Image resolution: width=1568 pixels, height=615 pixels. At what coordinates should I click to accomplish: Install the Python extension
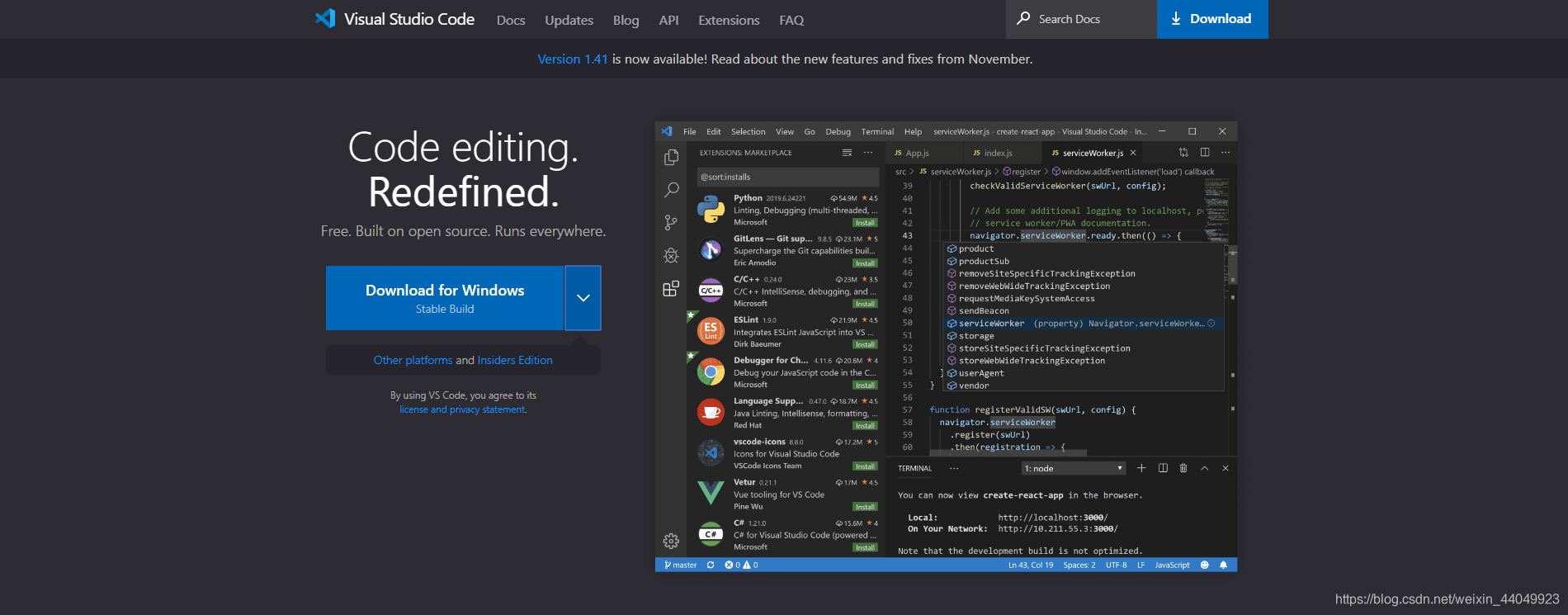[x=865, y=223]
